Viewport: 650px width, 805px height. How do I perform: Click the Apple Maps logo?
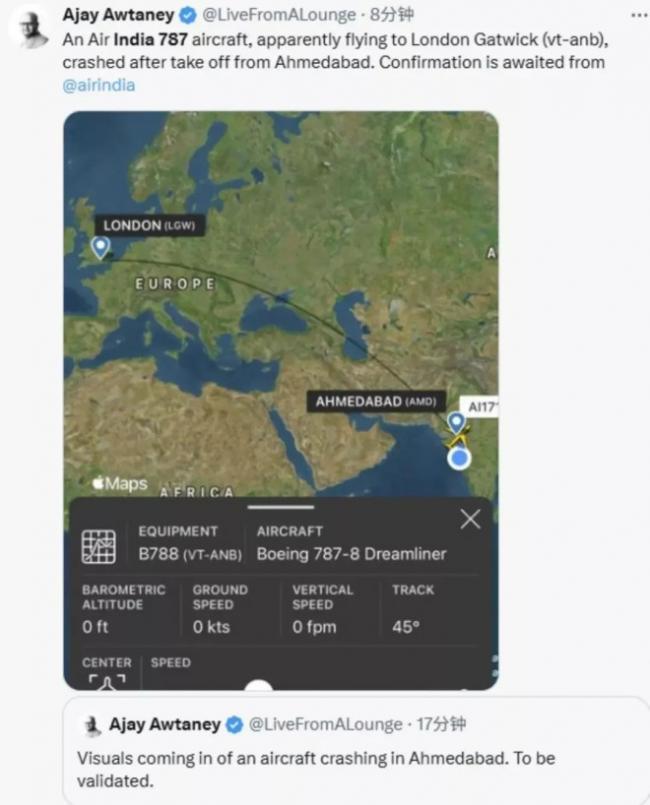119,484
